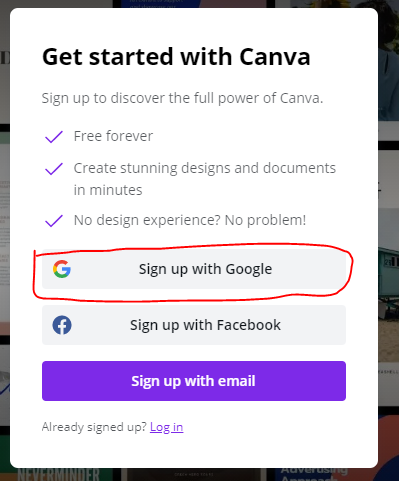The width and height of the screenshot is (399, 481).
Task: Click the checkmark beside No design experience
Action: tap(54, 221)
